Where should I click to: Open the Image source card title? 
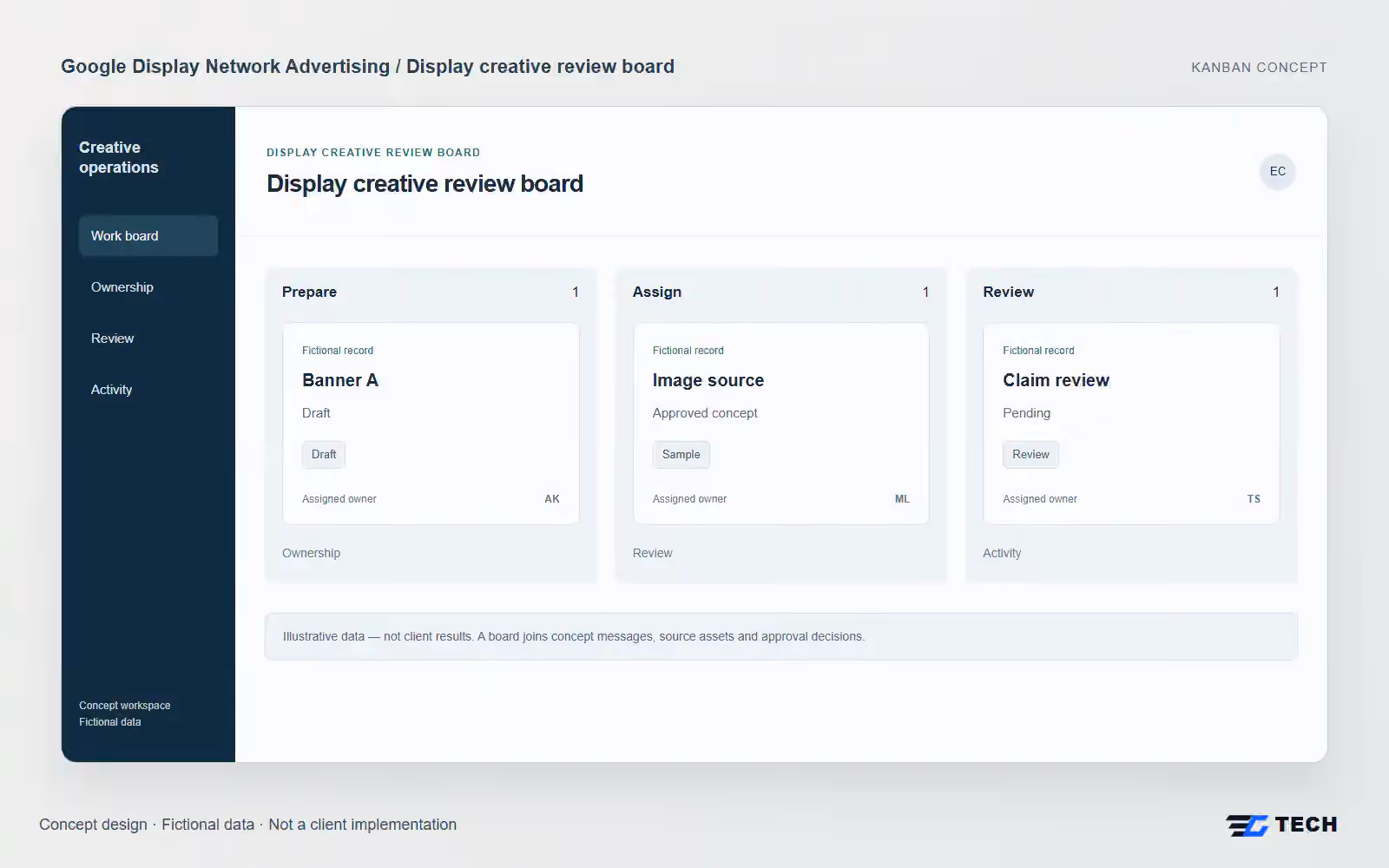tap(708, 380)
